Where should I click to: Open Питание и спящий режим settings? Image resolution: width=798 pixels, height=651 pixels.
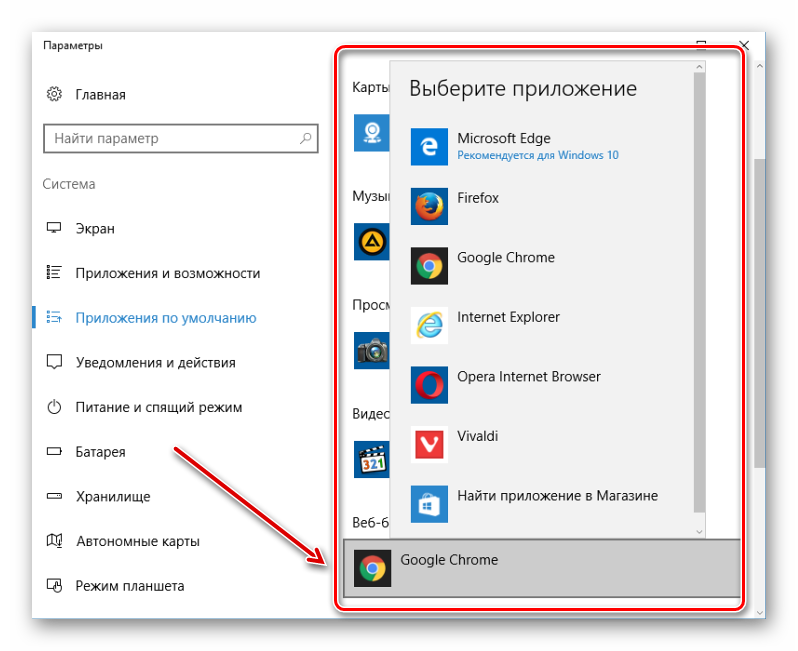[159, 407]
